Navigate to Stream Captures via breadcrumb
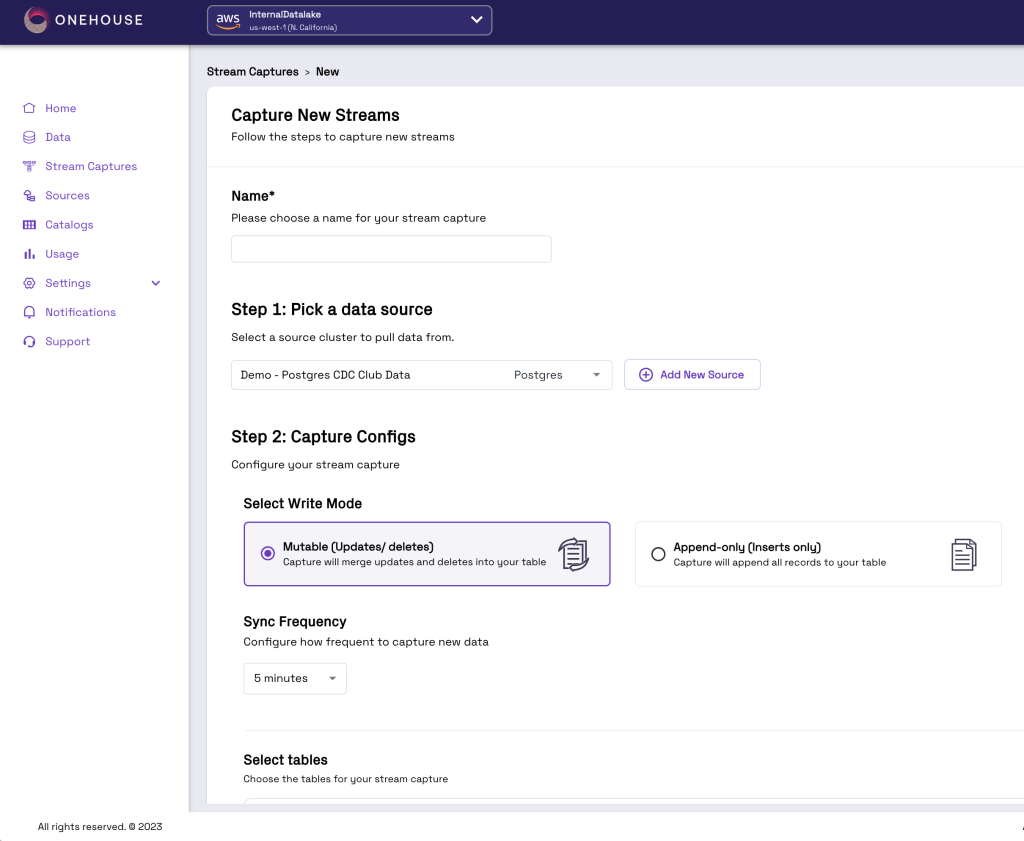1024x841 pixels. (253, 71)
